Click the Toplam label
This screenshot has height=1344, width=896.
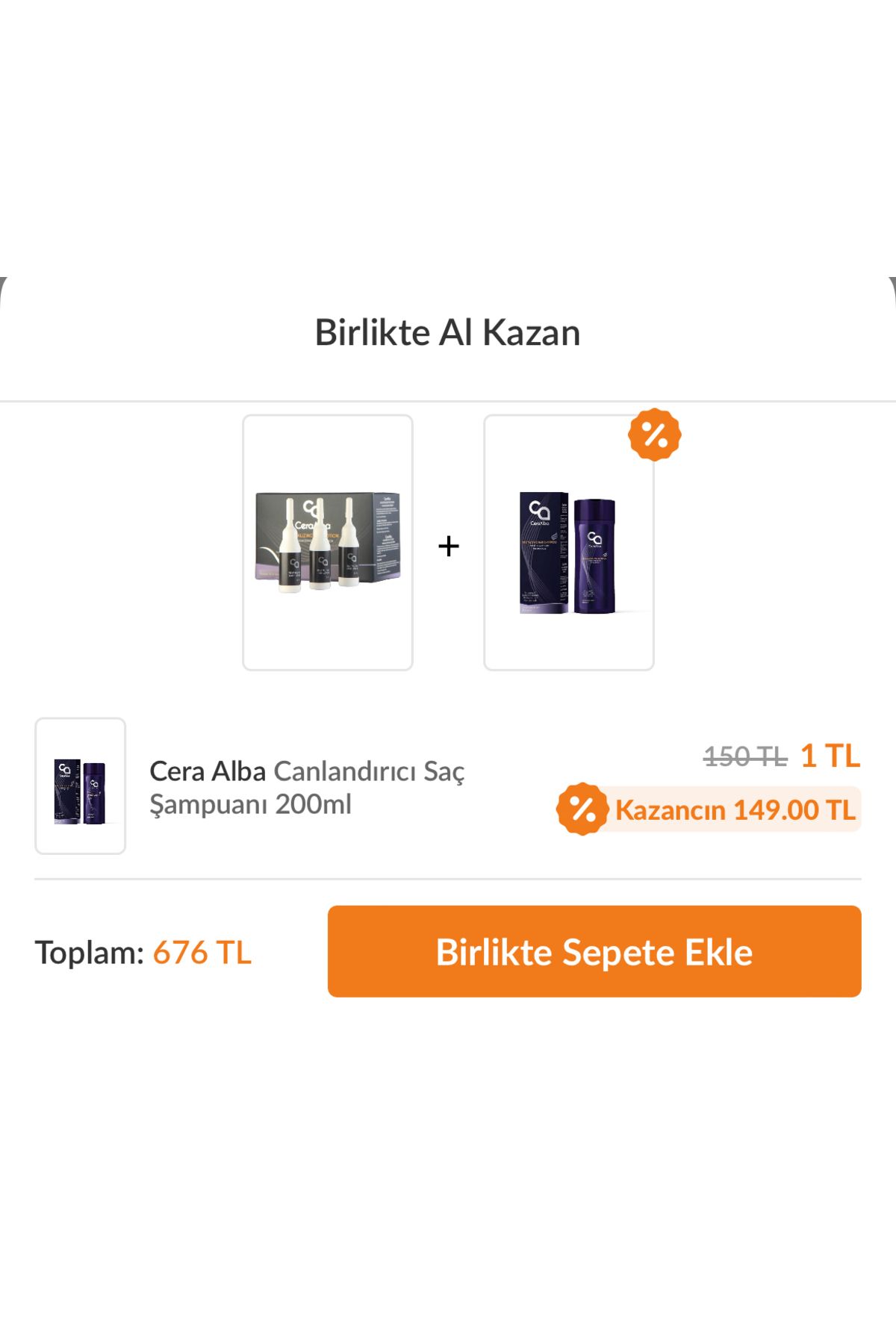pyautogui.click(x=90, y=953)
